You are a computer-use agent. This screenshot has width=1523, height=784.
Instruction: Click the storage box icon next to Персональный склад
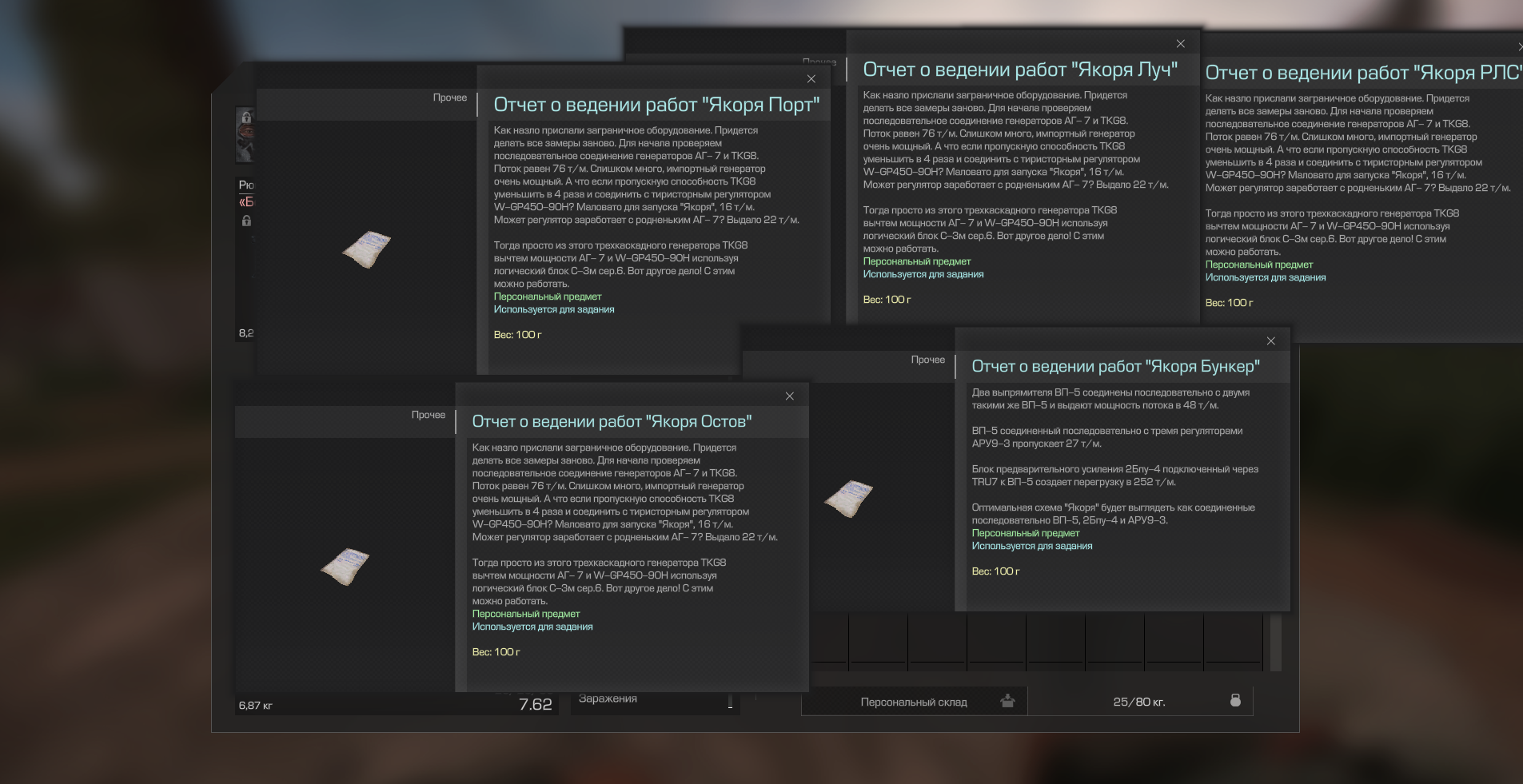[1007, 701]
